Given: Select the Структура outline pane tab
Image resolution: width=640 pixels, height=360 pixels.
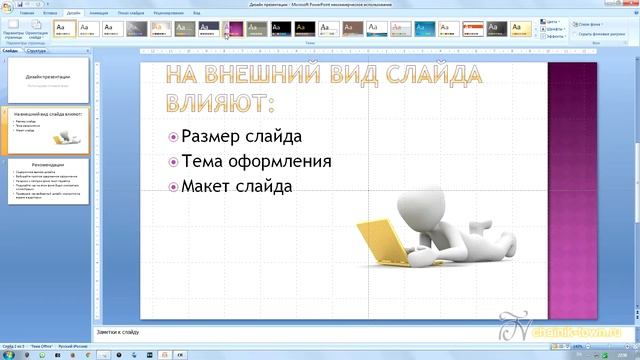Looking at the screenshot, I should 36,51.
